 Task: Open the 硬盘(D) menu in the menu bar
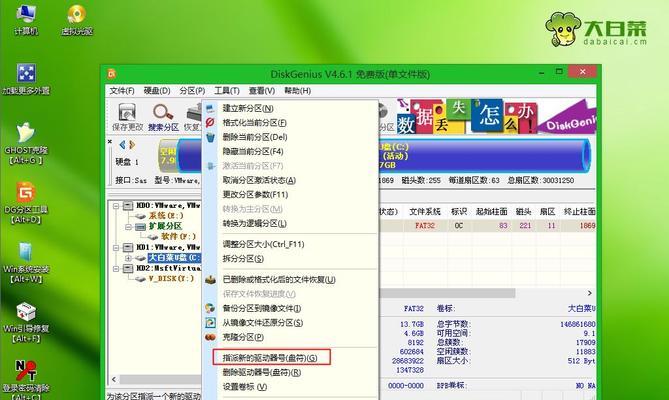(154, 91)
